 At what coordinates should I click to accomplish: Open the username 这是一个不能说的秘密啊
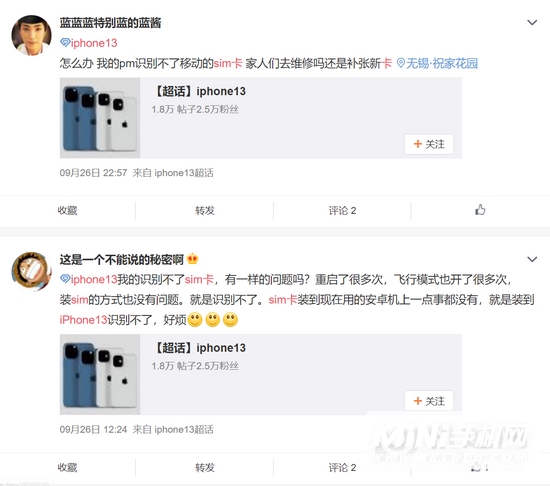tap(122, 259)
